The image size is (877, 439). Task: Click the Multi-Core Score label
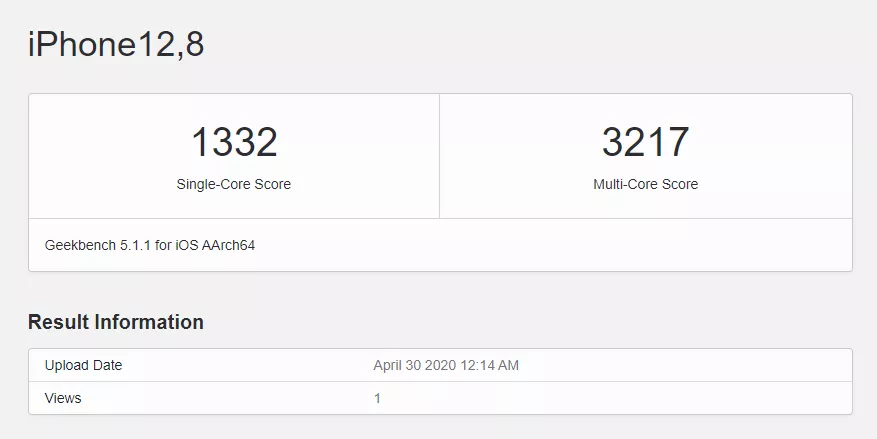[x=645, y=184]
